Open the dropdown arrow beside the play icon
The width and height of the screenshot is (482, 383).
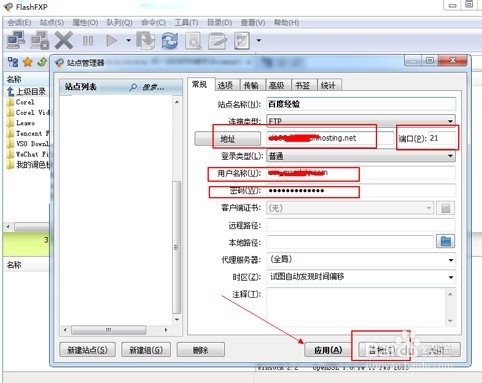tap(128, 41)
